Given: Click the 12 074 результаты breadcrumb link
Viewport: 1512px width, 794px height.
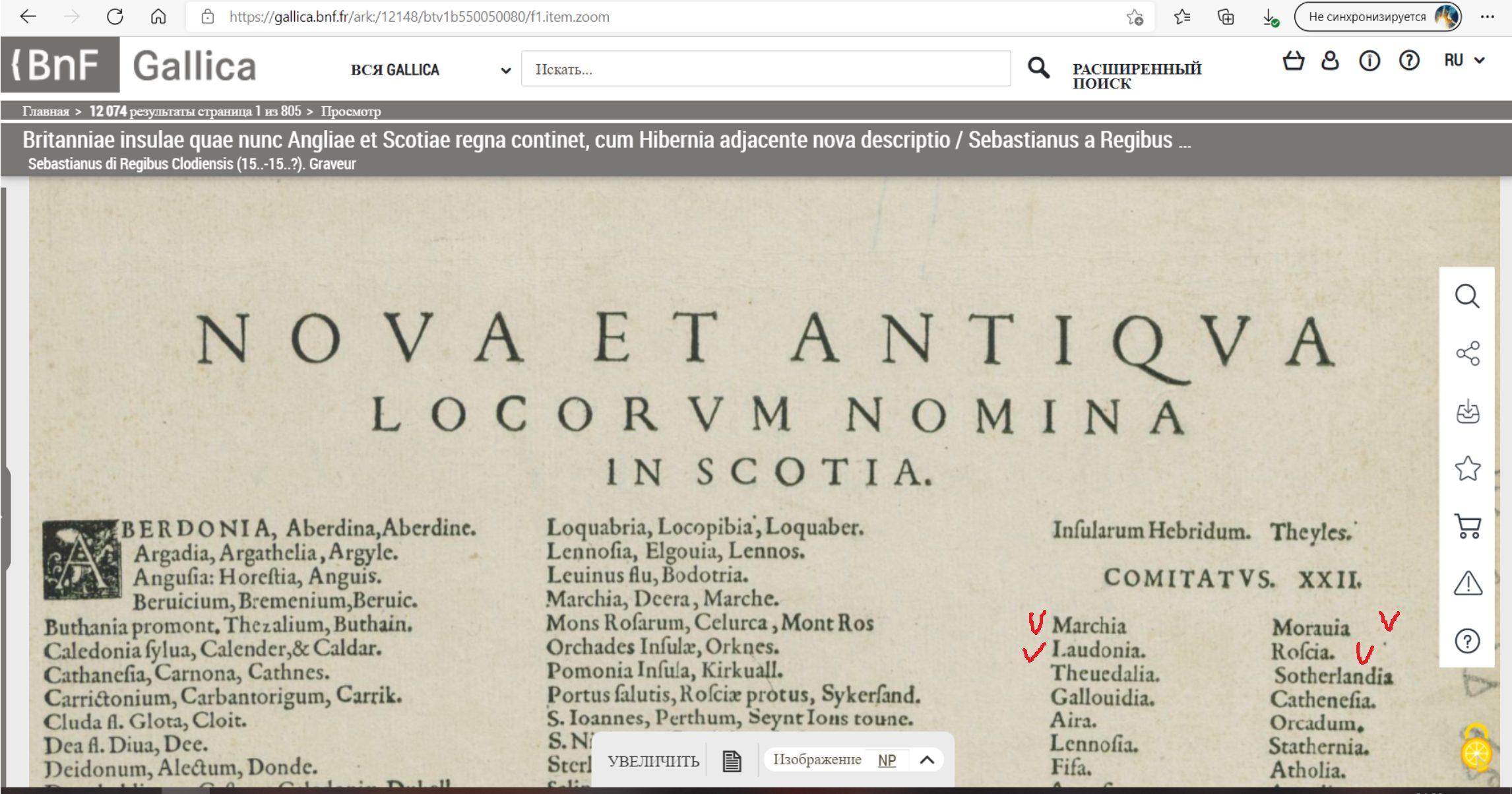Looking at the screenshot, I should (x=195, y=111).
